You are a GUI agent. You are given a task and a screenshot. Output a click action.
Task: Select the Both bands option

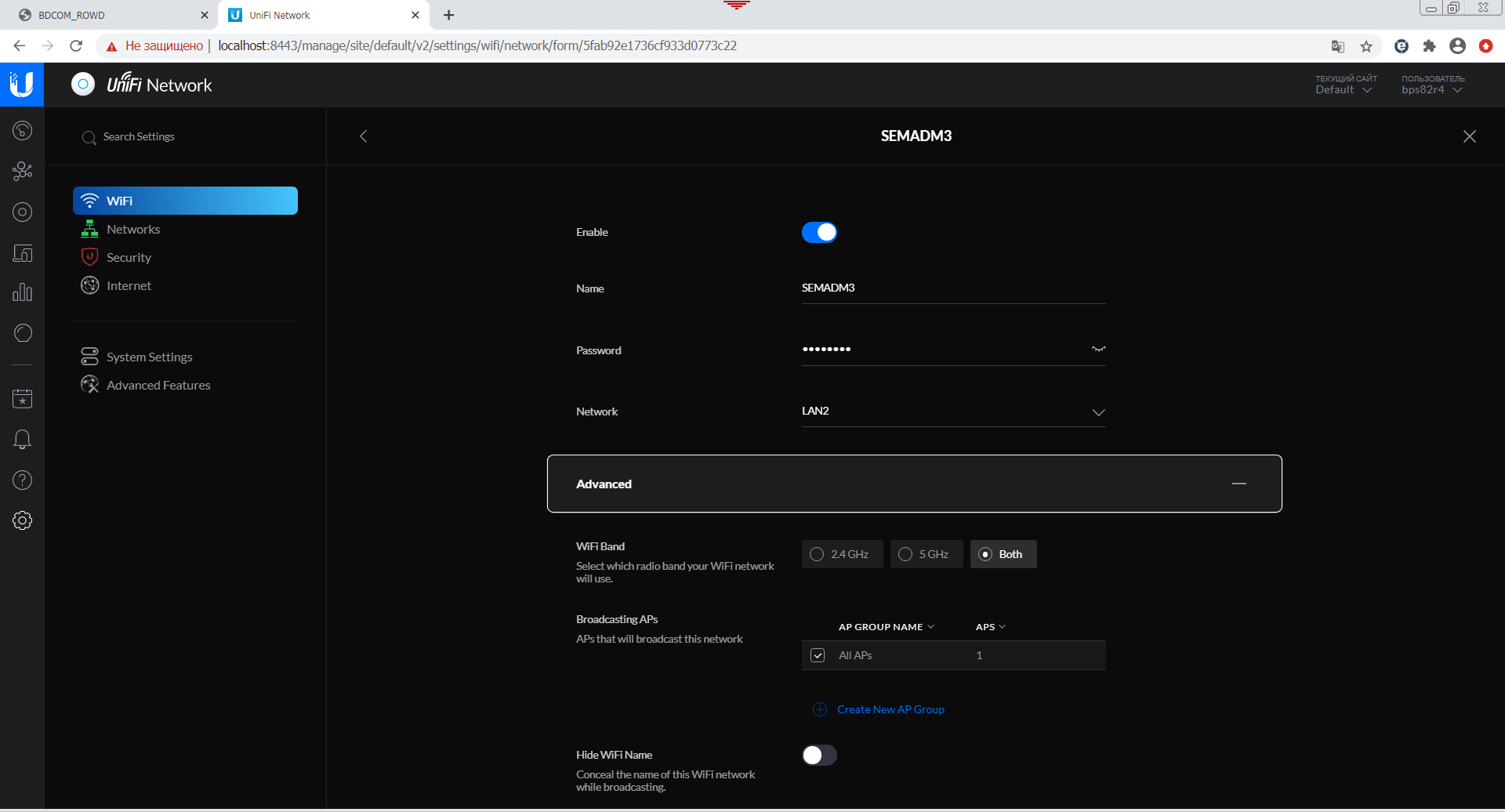[x=1003, y=554]
